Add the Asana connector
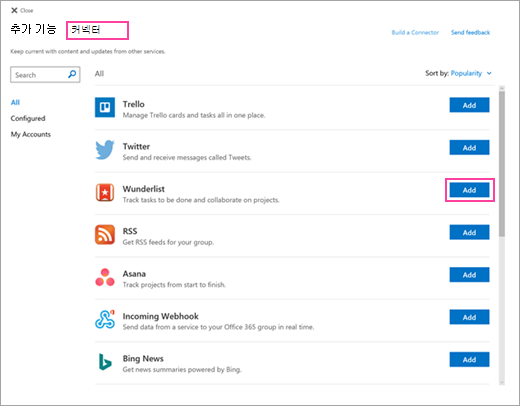This screenshot has height=406, width=520. 469,275
